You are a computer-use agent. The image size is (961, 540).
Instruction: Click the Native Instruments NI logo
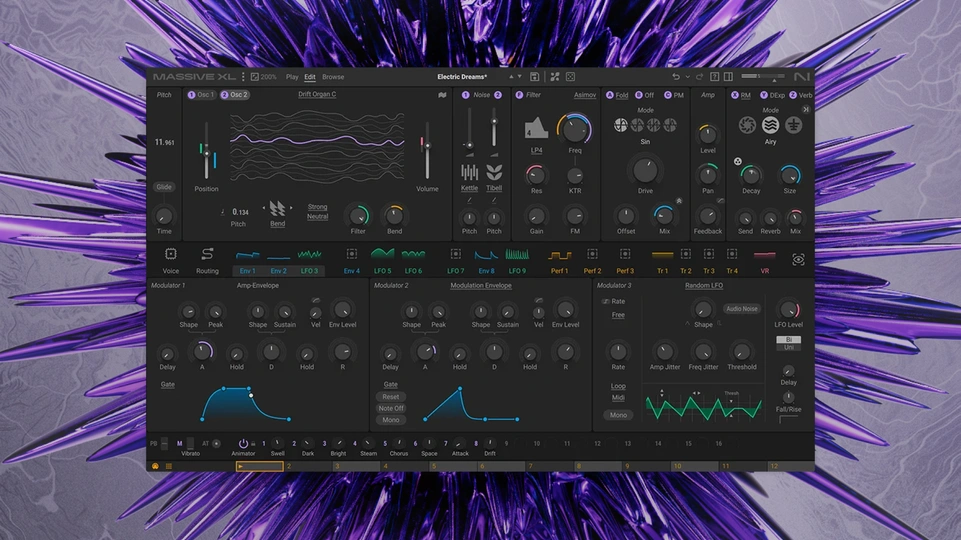[x=802, y=77]
